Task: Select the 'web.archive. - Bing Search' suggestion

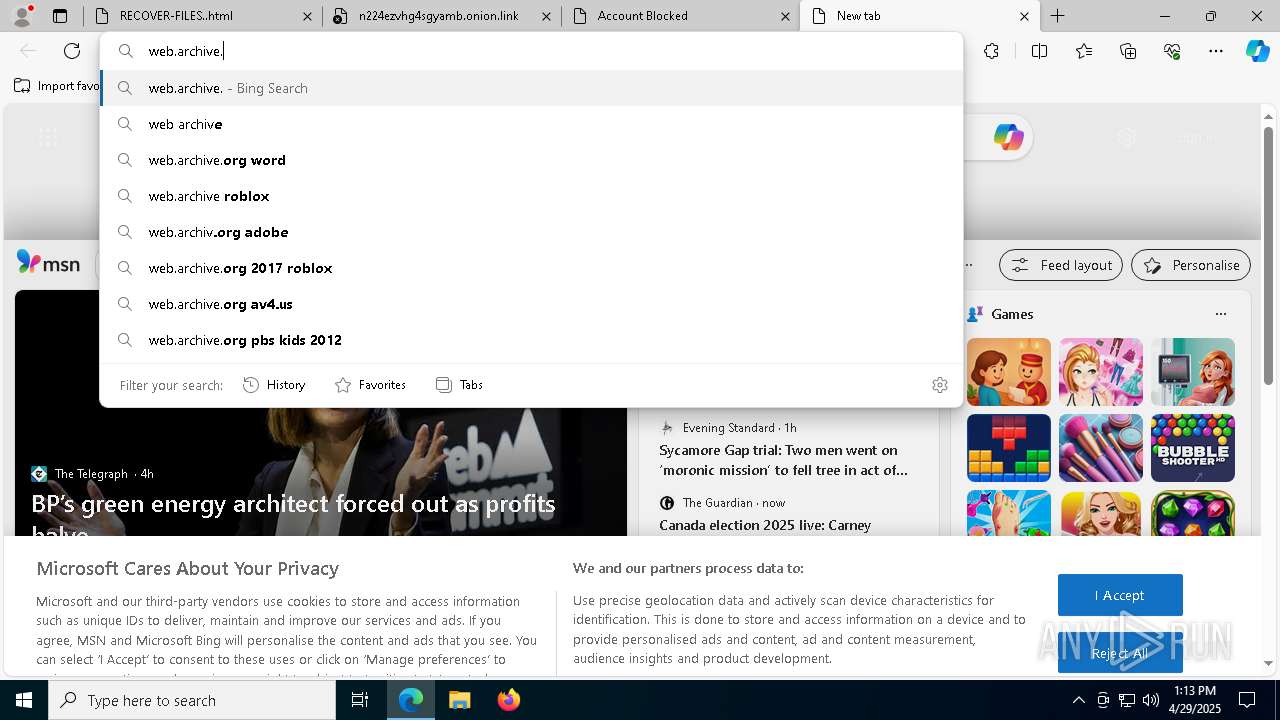Action: (x=532, y=88)
